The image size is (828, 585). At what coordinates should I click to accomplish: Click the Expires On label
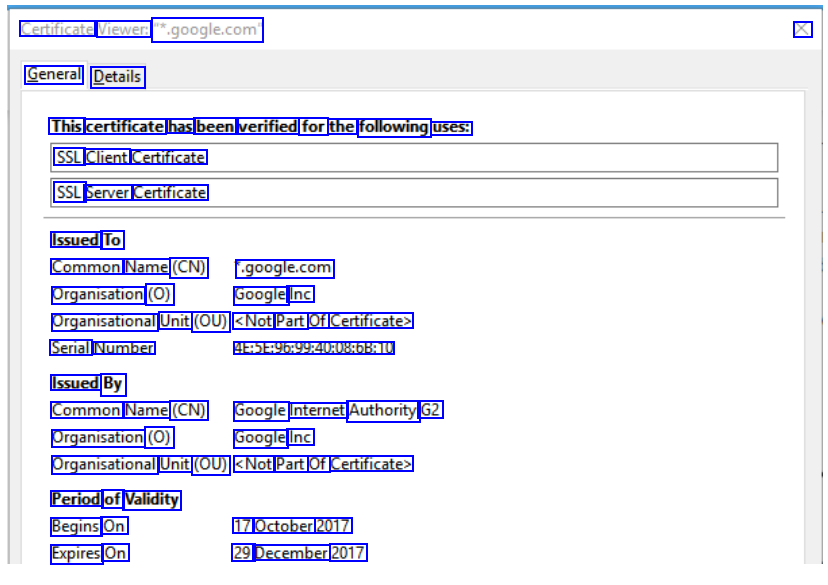pyautogui.click(x=89, y=553)
